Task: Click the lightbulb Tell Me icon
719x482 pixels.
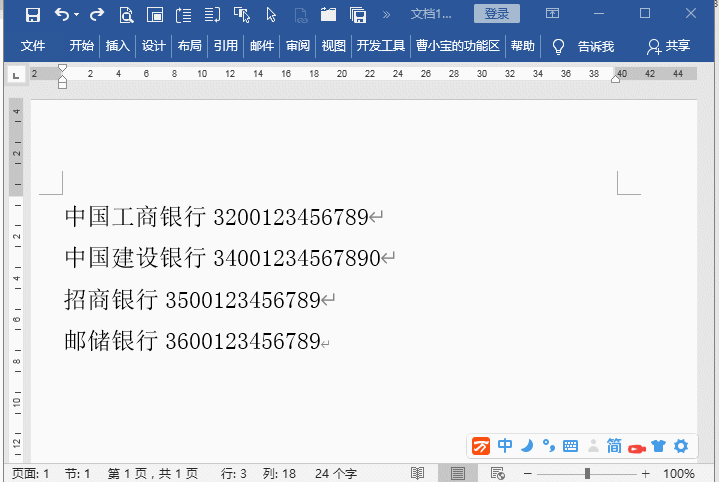Action: (558, 46)
